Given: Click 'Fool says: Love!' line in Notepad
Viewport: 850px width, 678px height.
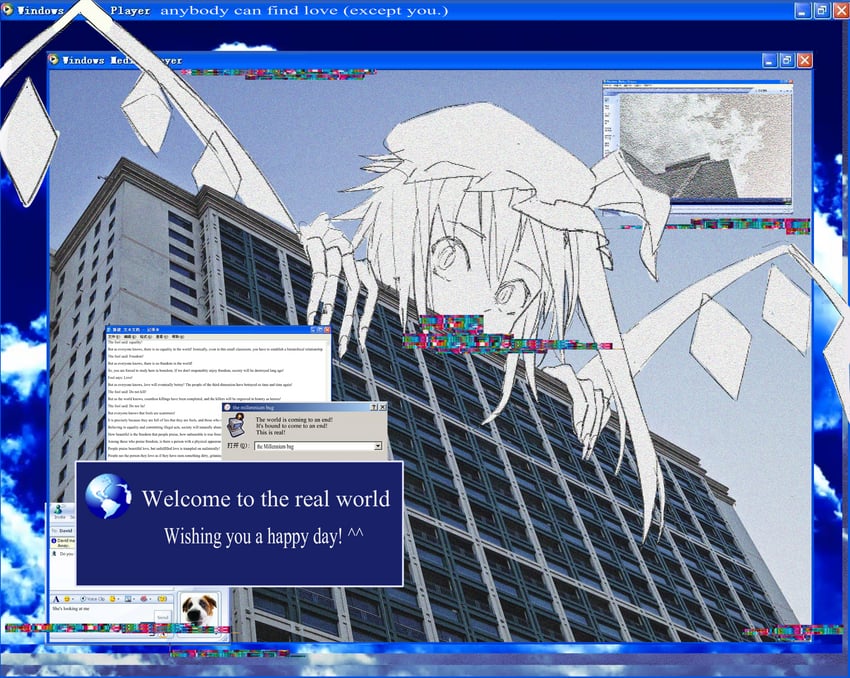Looking at the screenshot, I should click(x=120, y=377).
